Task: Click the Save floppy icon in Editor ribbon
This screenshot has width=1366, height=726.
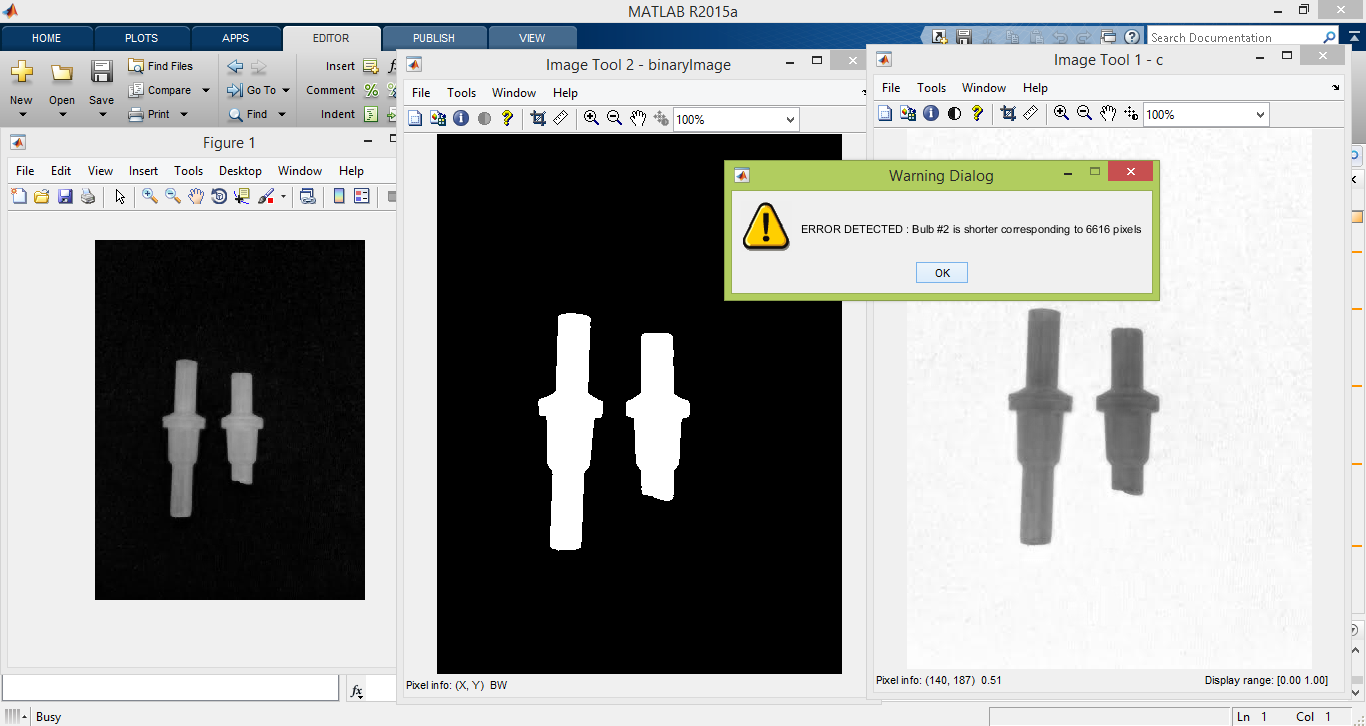Action: (101, 72)
